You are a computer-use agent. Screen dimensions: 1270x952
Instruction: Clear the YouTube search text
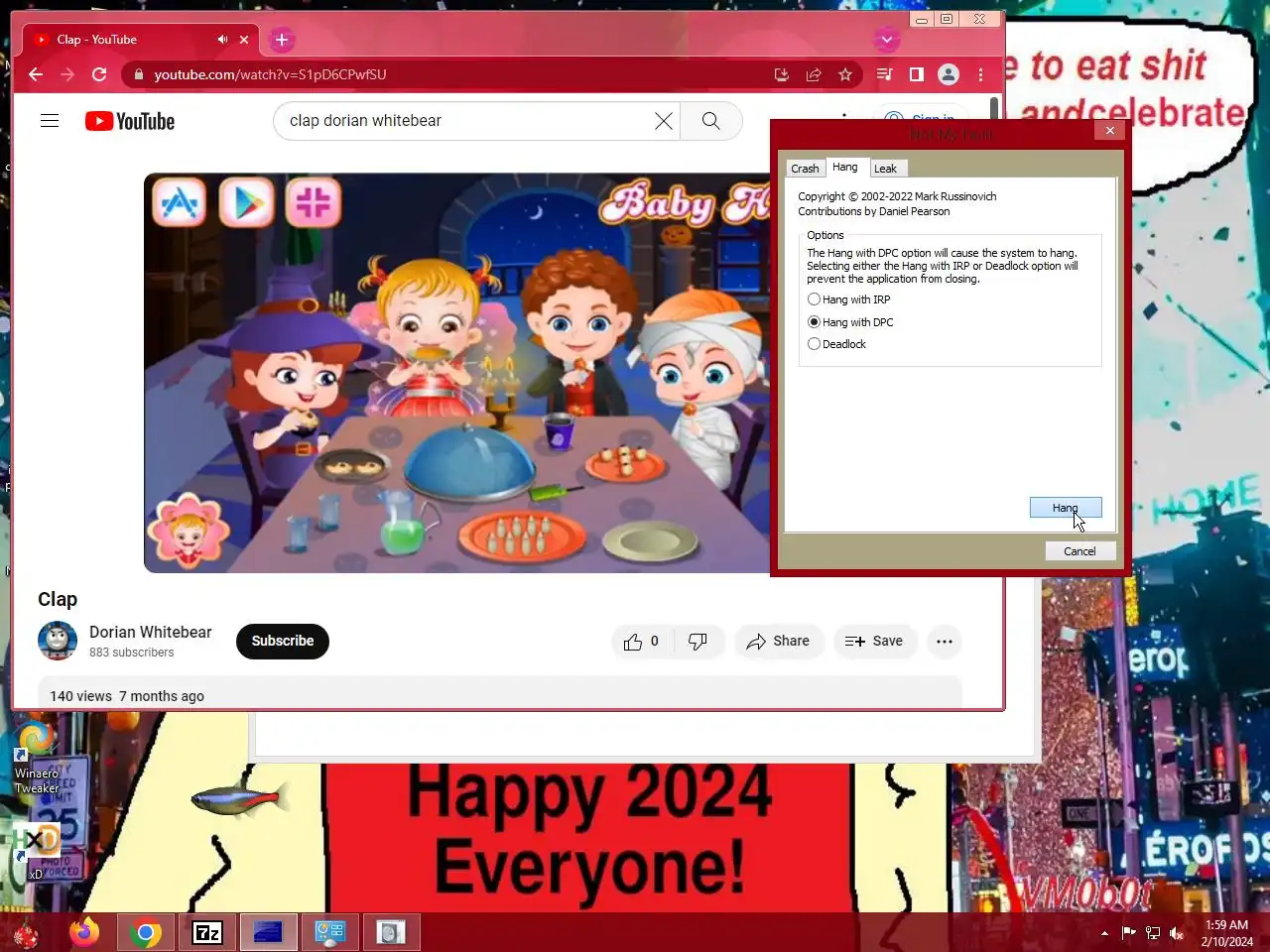point(664,121)
